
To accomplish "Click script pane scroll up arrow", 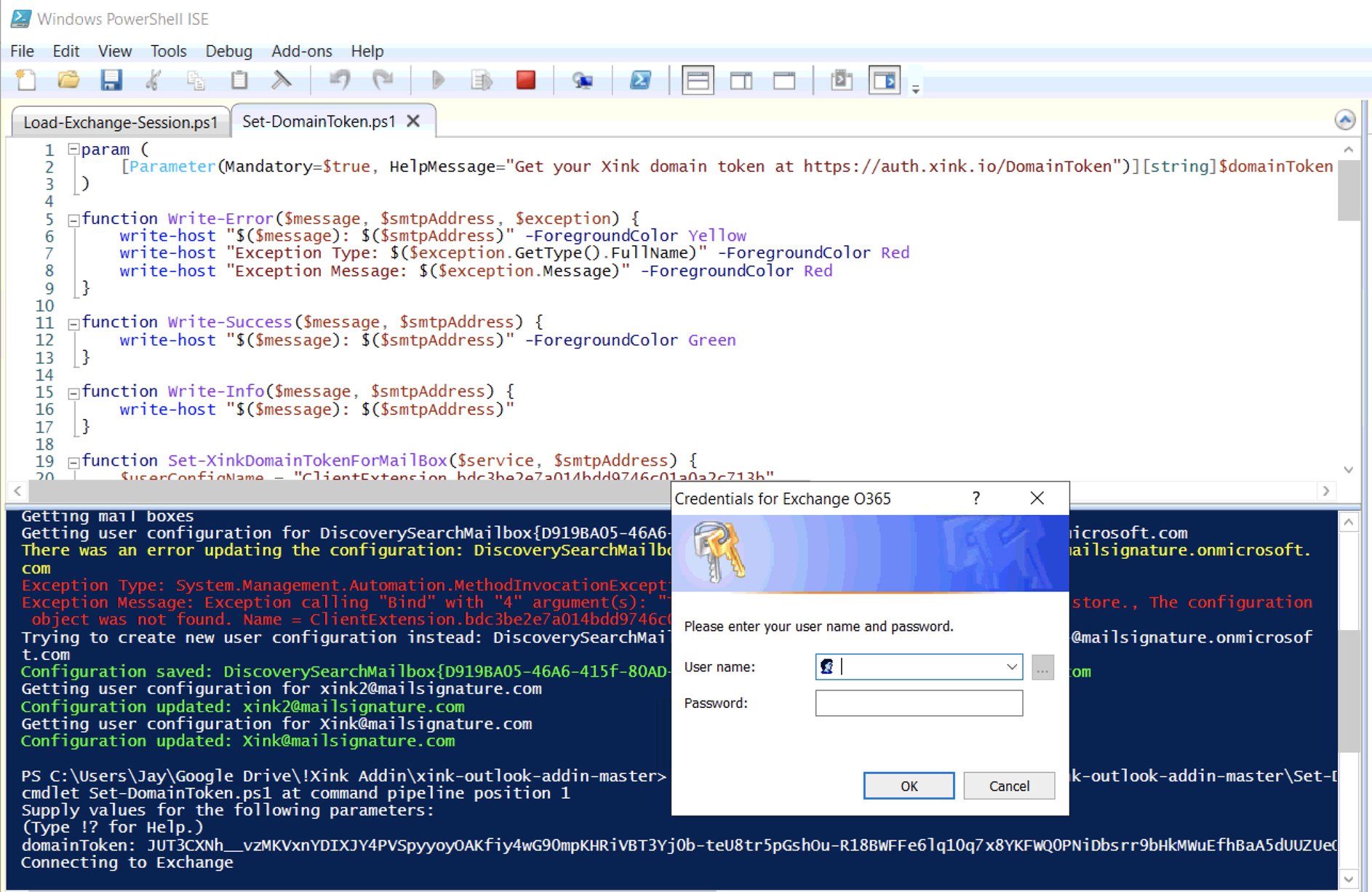I will tap(1349, 149).
